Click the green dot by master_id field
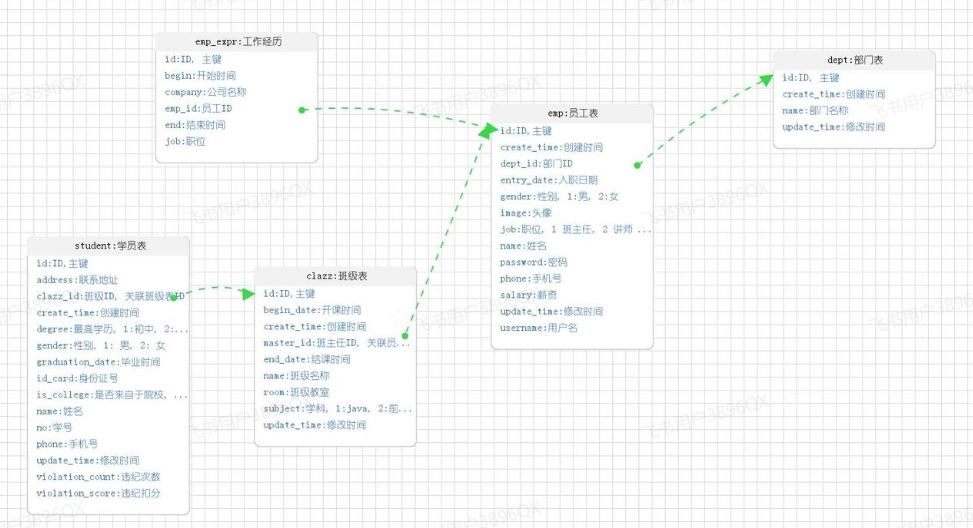The height and width of the screenshot is (528, 973). tap(405, 336)
